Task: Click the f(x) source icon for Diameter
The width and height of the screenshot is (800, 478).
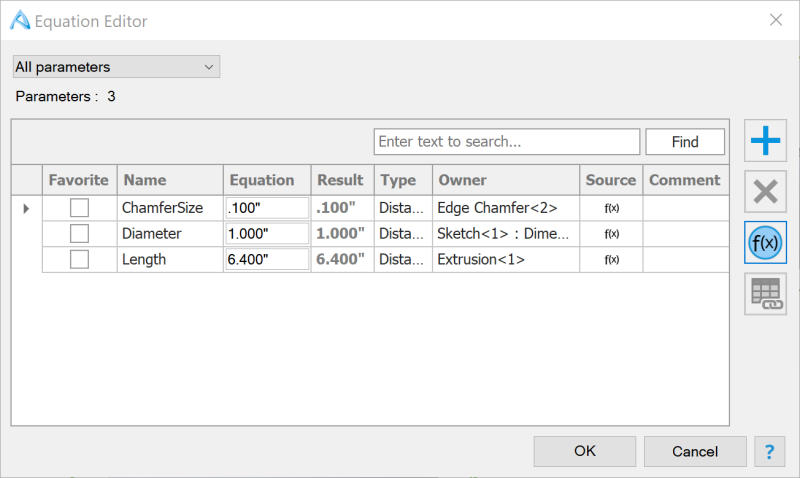Action: pos(611,234)
